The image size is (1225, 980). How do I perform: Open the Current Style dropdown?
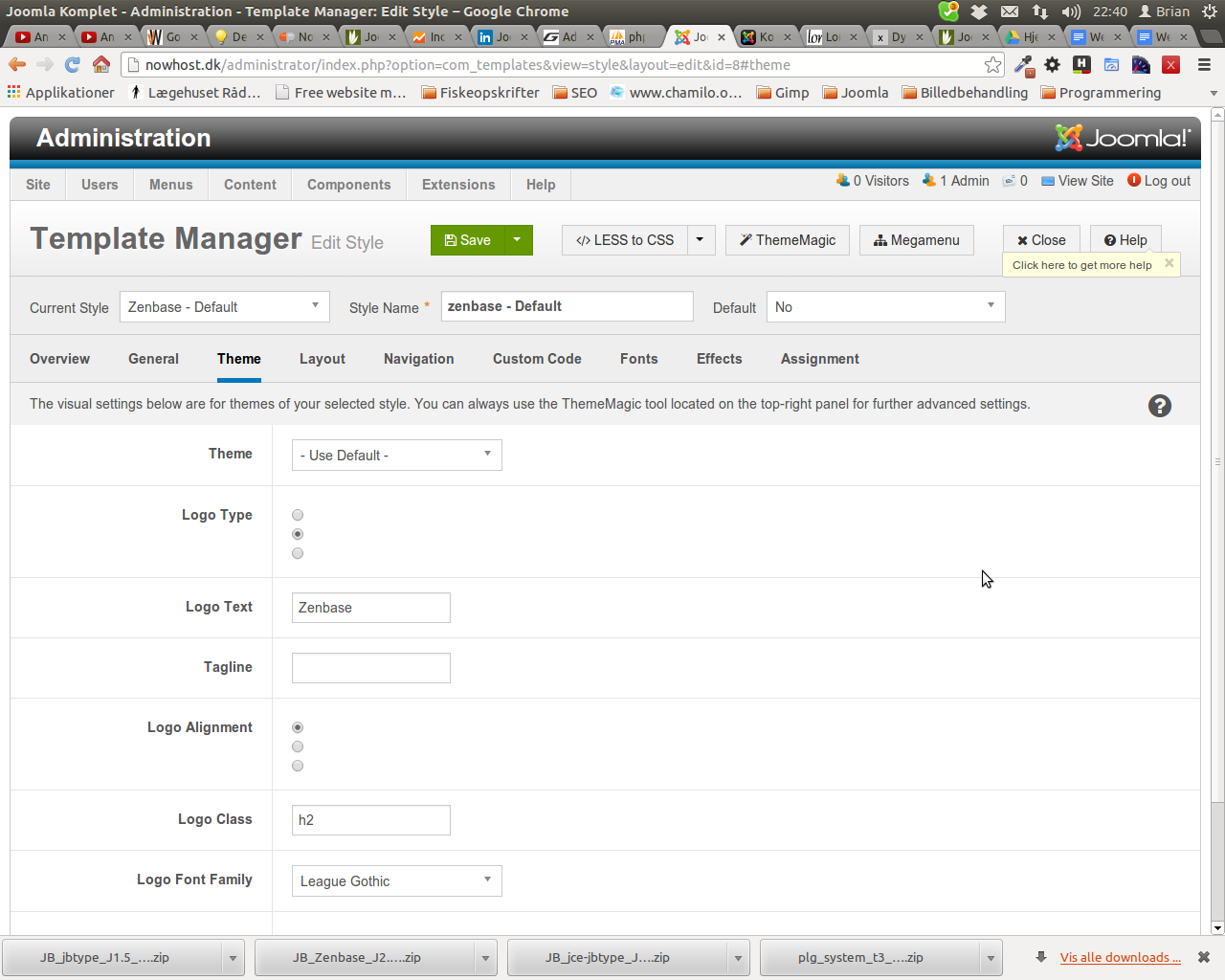coord(225,307)
